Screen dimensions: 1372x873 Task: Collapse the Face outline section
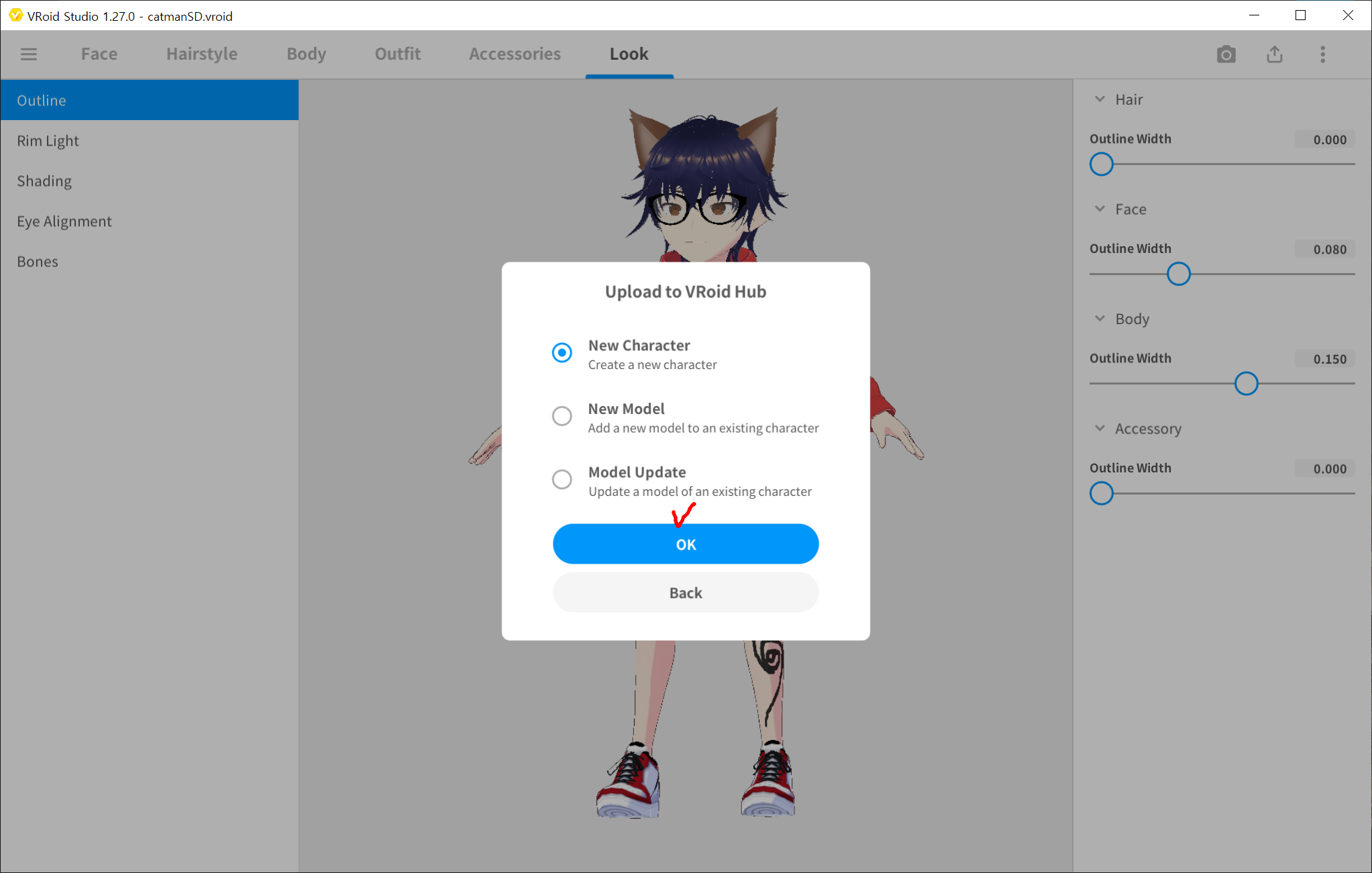click(x=1100, y=209)
